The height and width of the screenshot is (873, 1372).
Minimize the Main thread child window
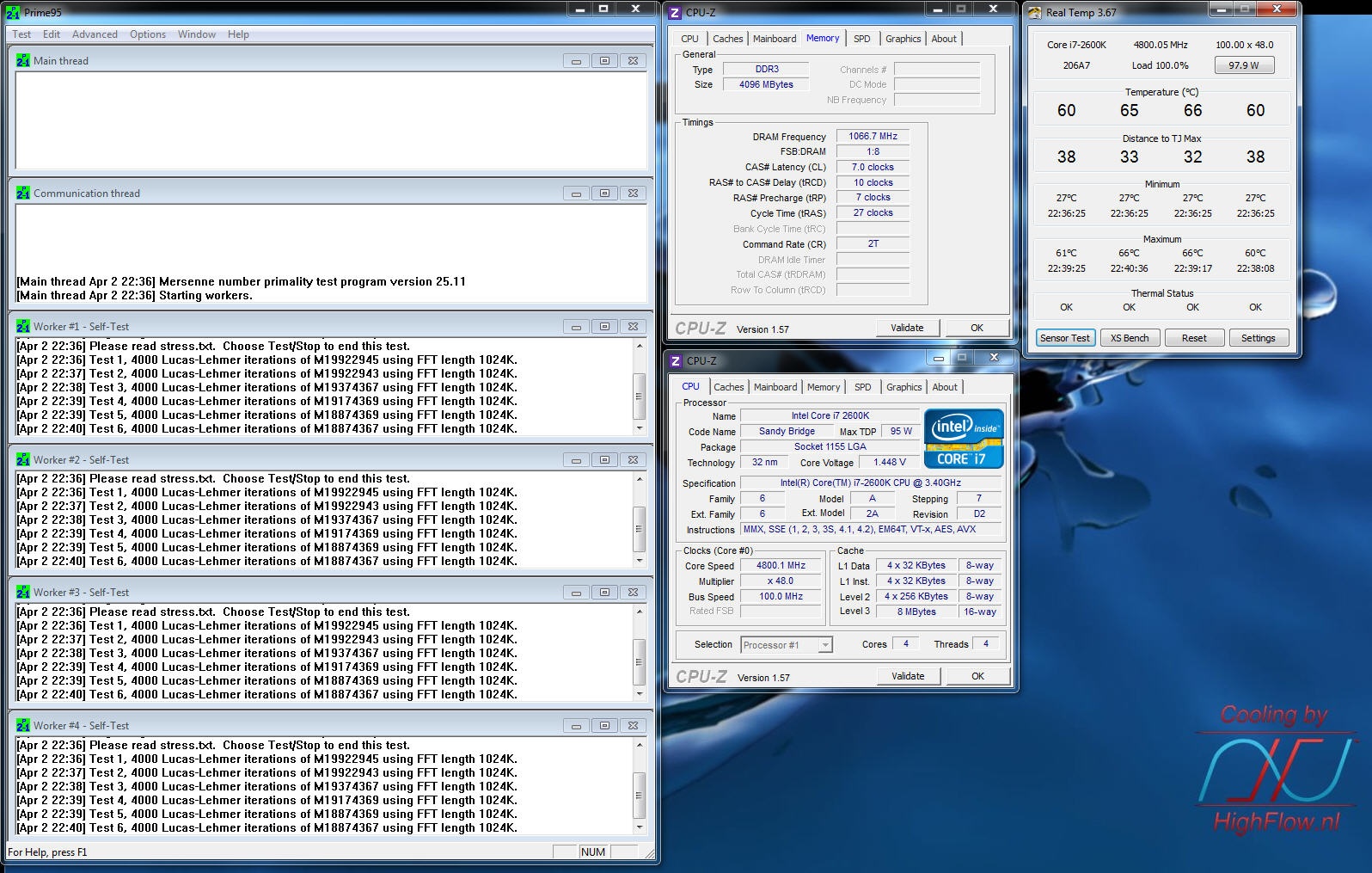576,61
